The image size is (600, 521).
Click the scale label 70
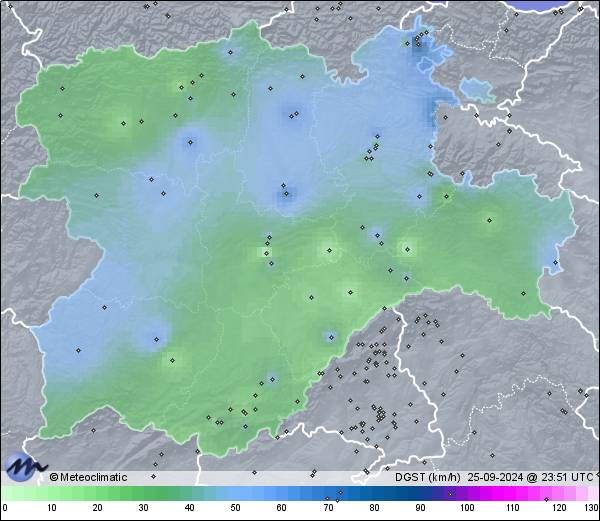point(328,508)
